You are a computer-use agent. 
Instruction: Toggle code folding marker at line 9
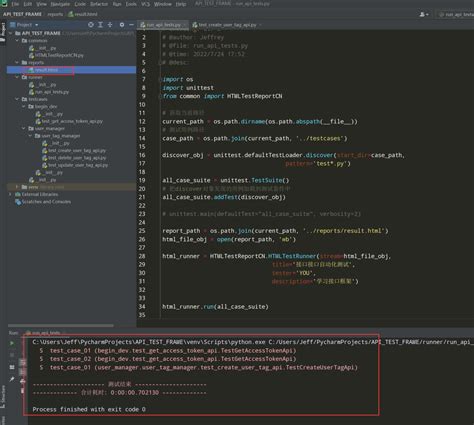tap(160, 96)
